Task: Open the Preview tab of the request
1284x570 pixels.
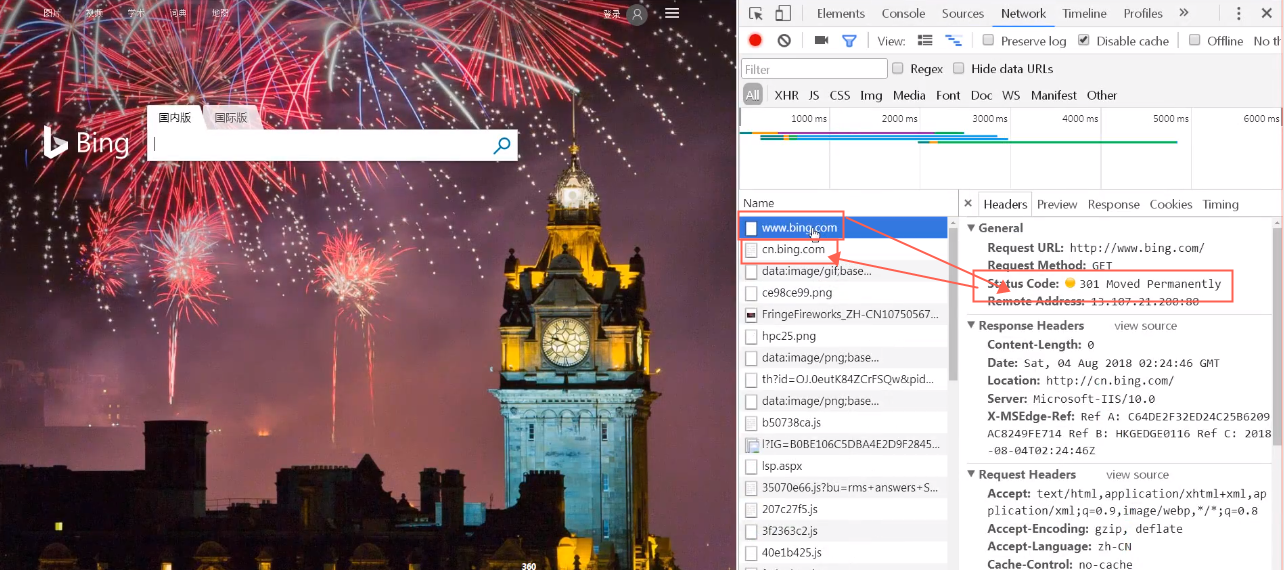Action: pyautogui.click(x=1057, y=204)
